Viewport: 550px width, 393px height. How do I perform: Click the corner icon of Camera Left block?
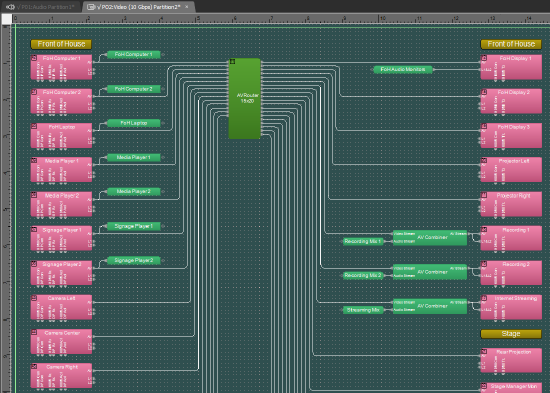(x=34, y=298)
